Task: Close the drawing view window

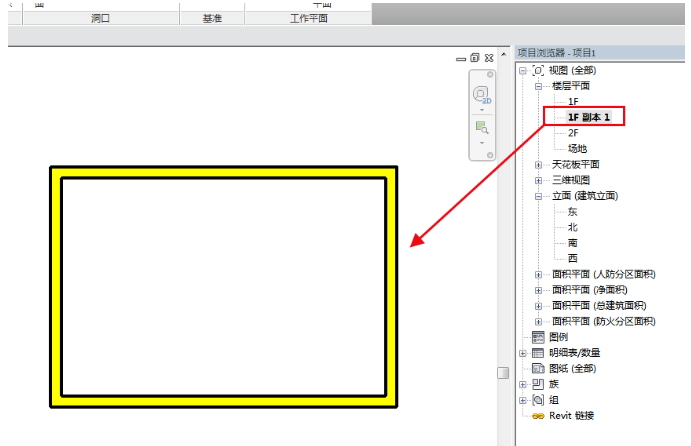Action: (489, 58)
